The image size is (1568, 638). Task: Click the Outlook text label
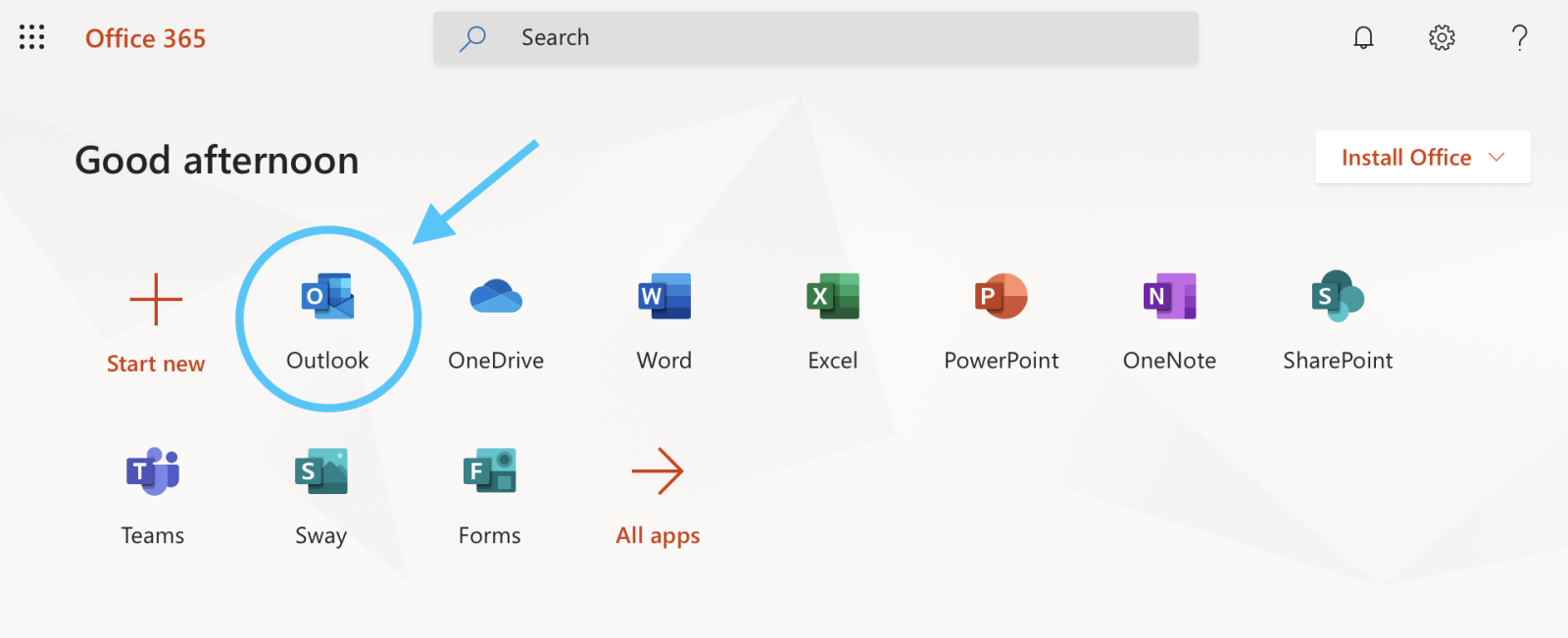[327, 361]
